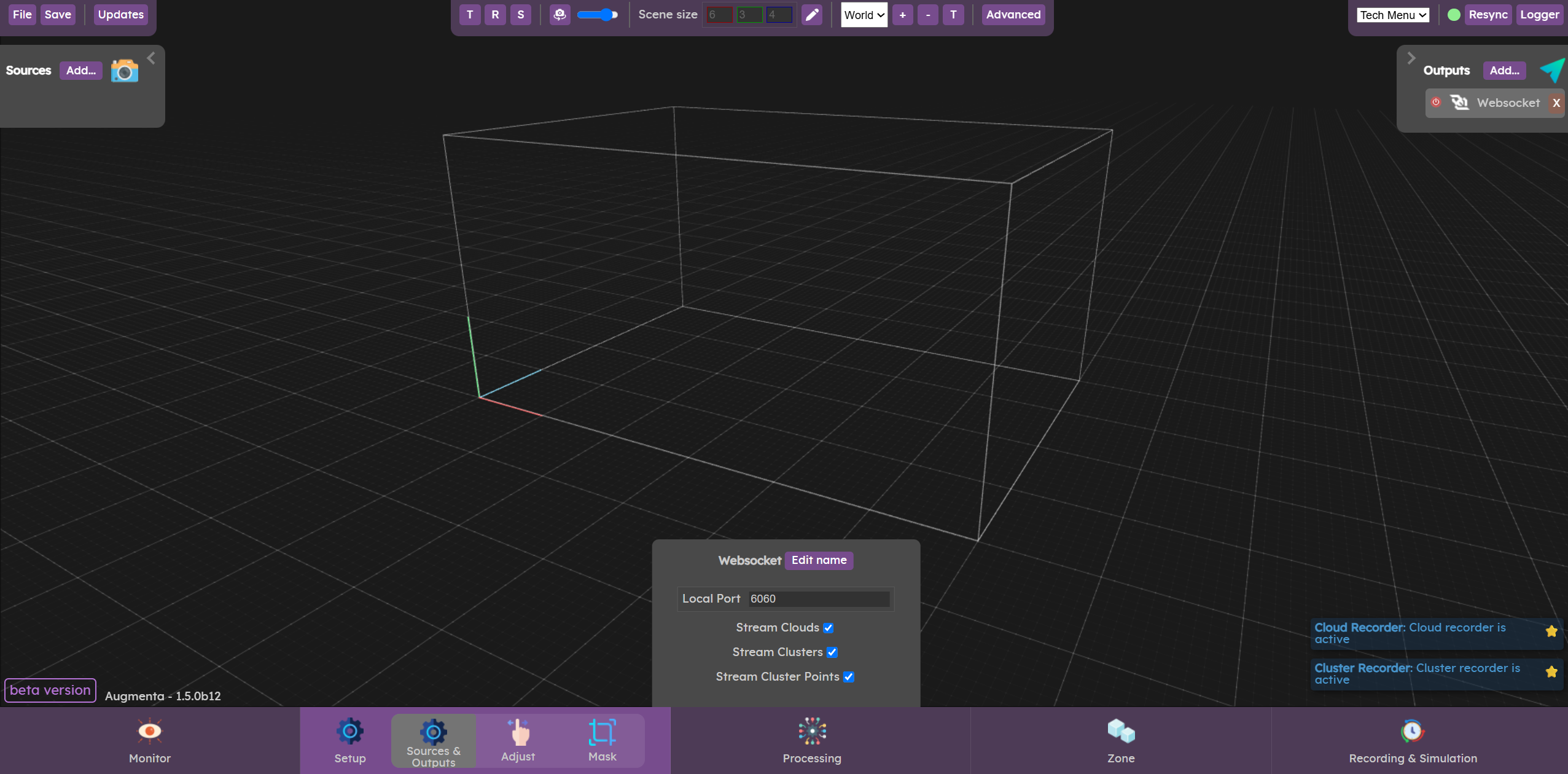Toggle the Stream Cluster Points checkbox
Screen dimensions: 1568x774
(849, 676)
